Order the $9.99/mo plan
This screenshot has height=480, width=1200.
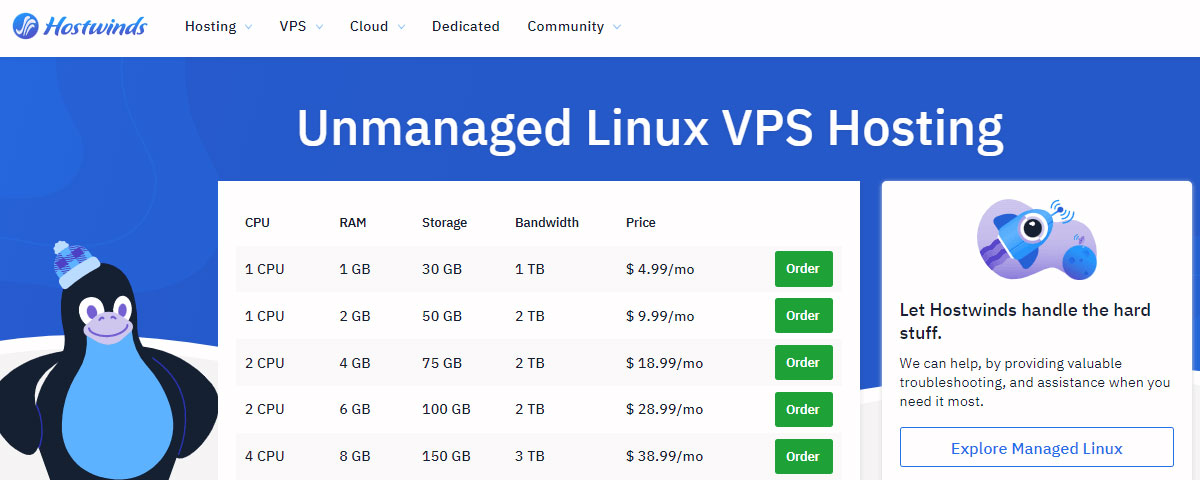pos(803,316)
